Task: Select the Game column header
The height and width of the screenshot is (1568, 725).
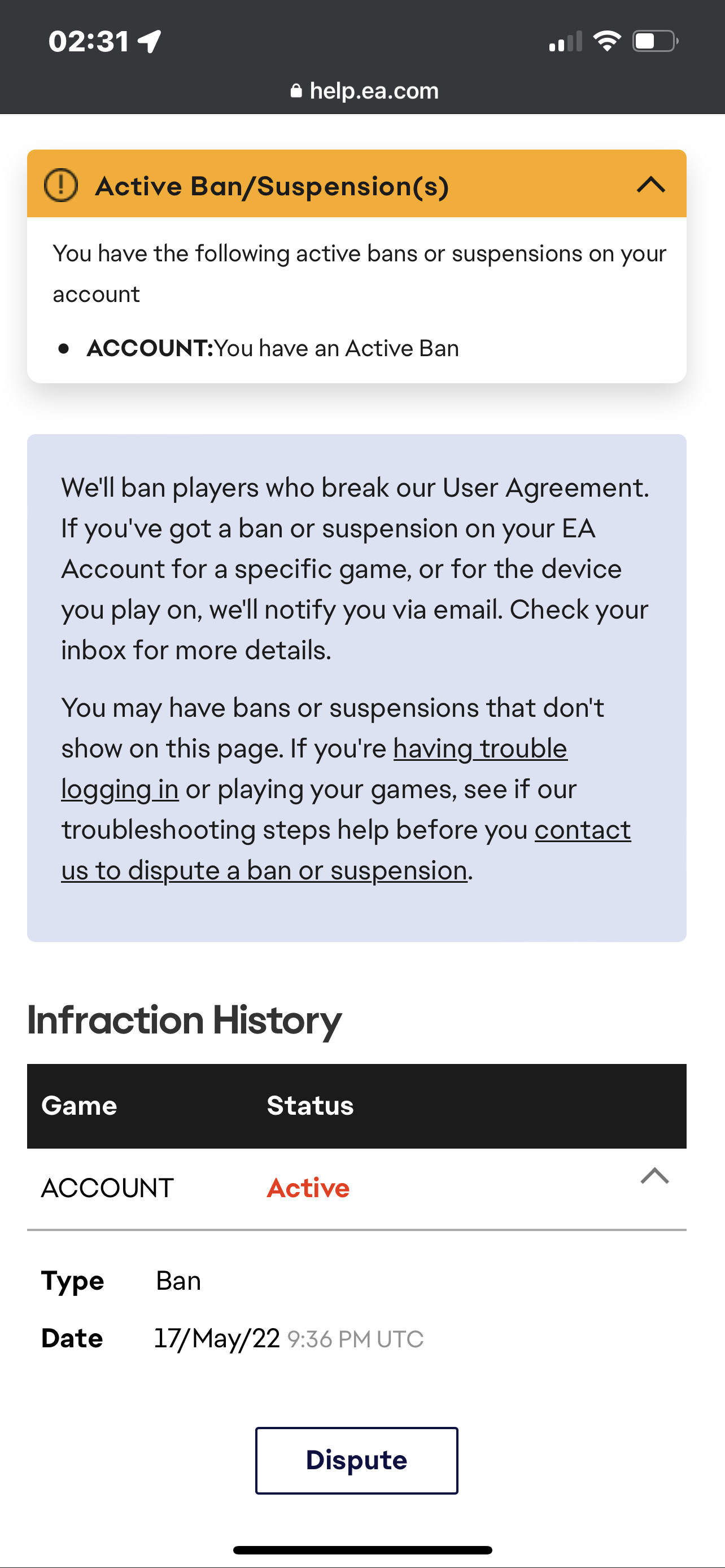Action: pyautogui.click(x=79, y=1105)
